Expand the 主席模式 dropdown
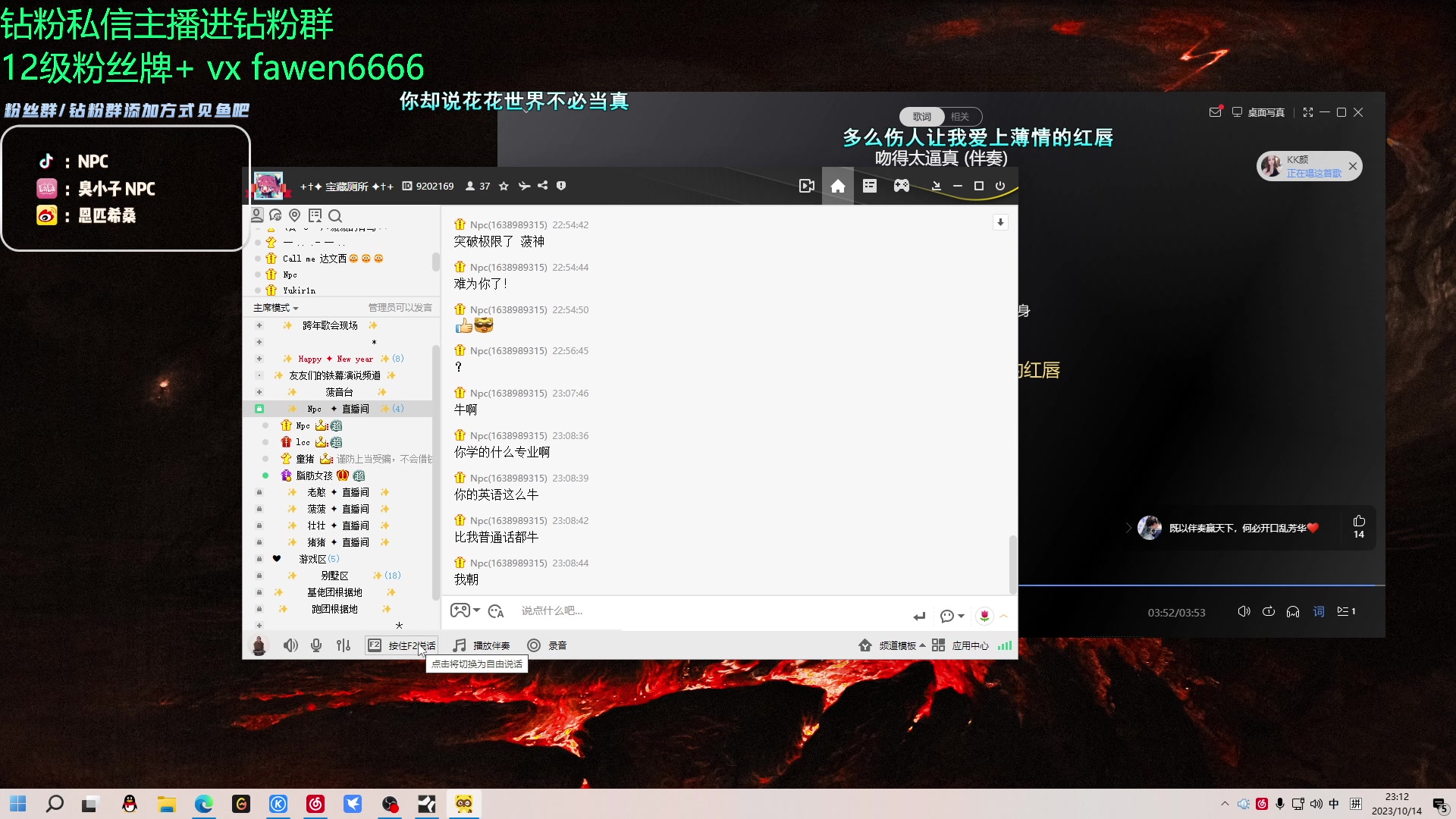The image size is (1456, 819). tap(275, 307)
